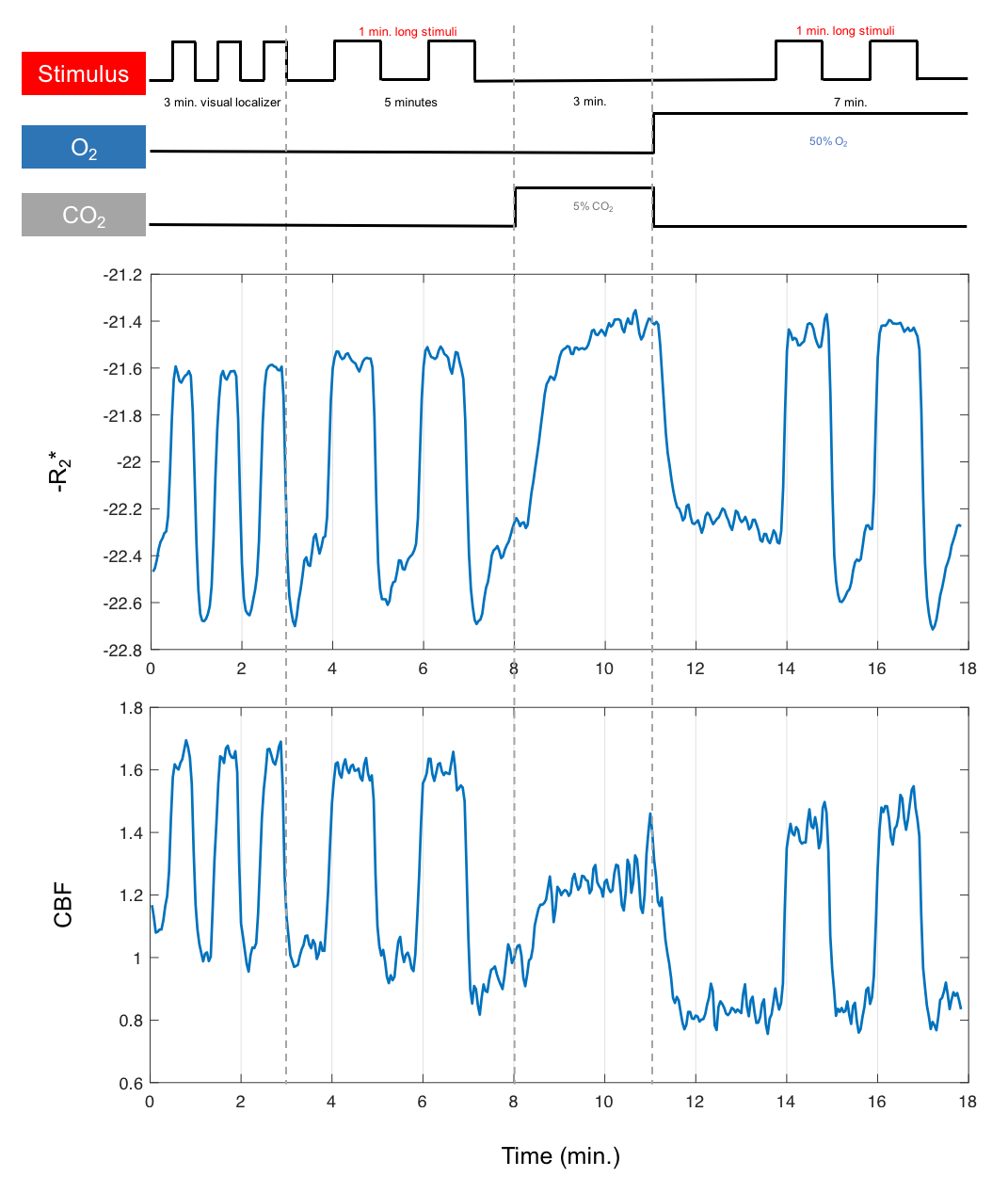This screenshot has height=1193, width=1008.
Task: Click the red Stimulus label box
Action: pyautogui.click(x=84, y=73)
